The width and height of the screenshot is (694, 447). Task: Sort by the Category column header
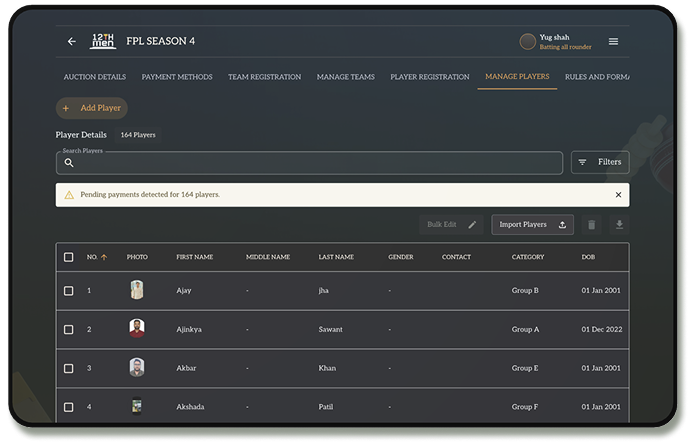pos(528,257)
